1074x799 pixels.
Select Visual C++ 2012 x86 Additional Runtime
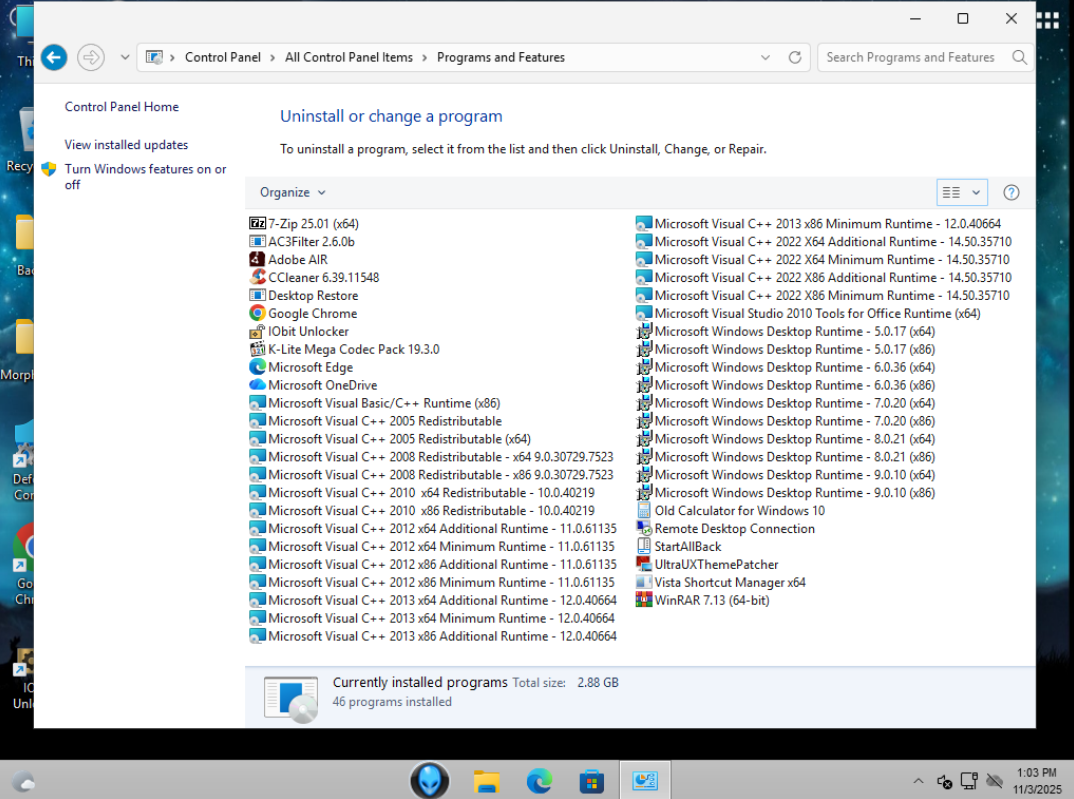[433, 564]
